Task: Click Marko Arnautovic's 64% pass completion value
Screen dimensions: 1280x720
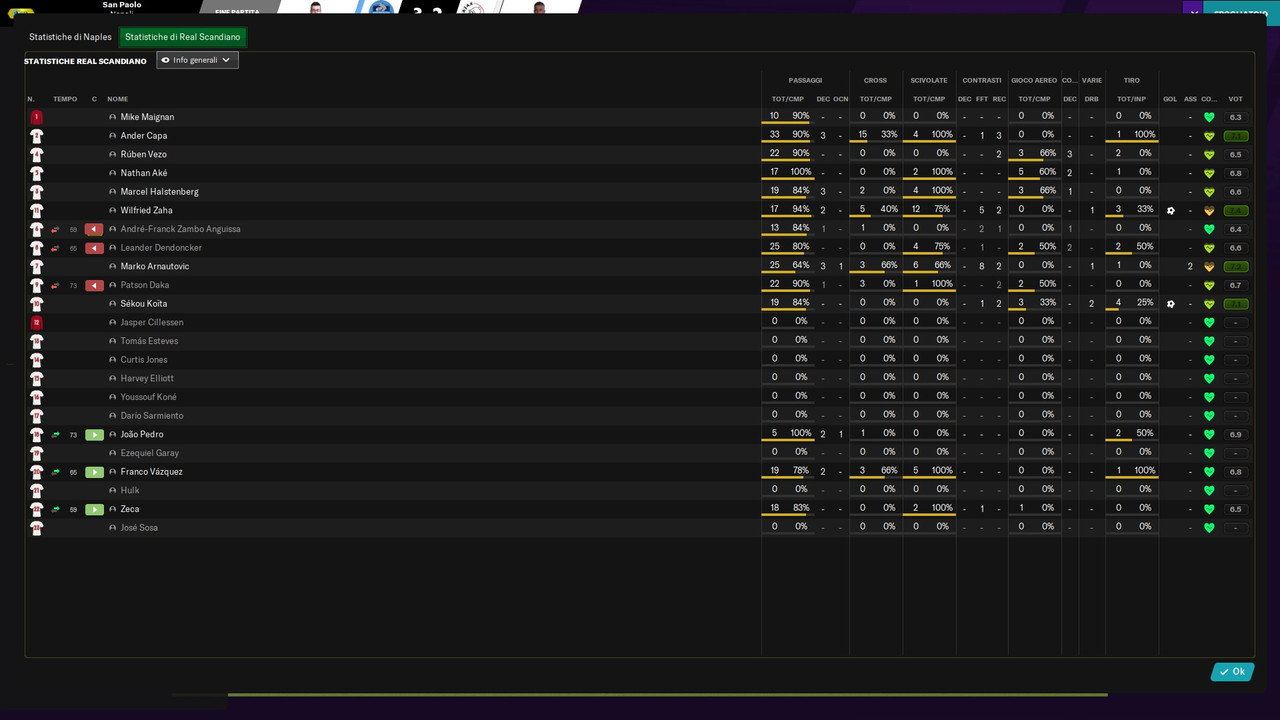Action: [x=801, y=266]
